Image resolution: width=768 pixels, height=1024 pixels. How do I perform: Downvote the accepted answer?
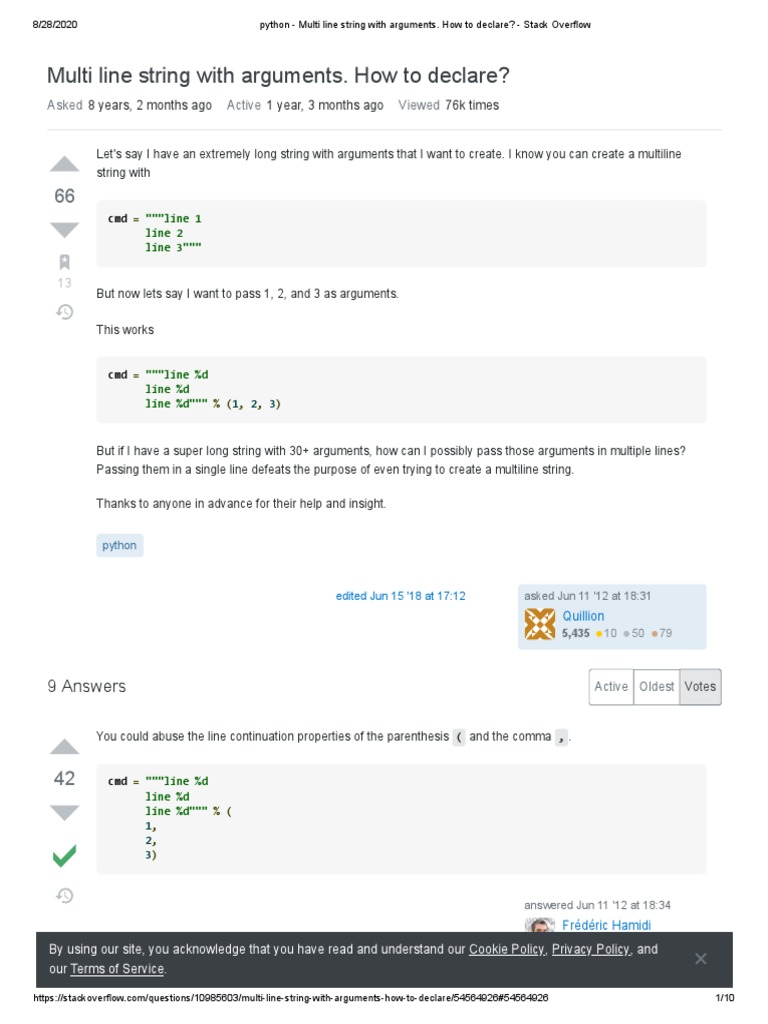click(64, 812)
